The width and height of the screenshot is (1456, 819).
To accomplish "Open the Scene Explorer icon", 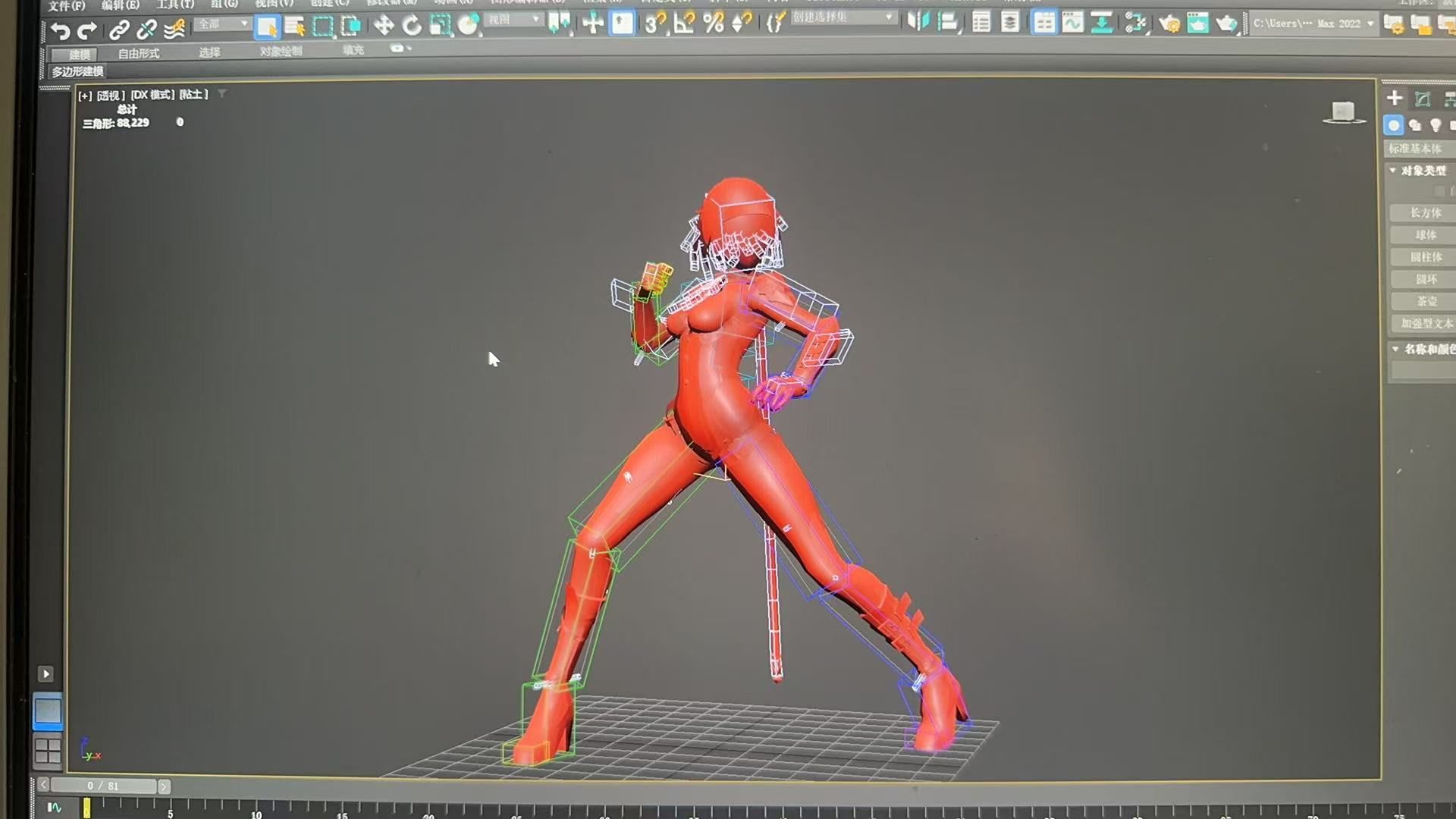I will 981,22.
